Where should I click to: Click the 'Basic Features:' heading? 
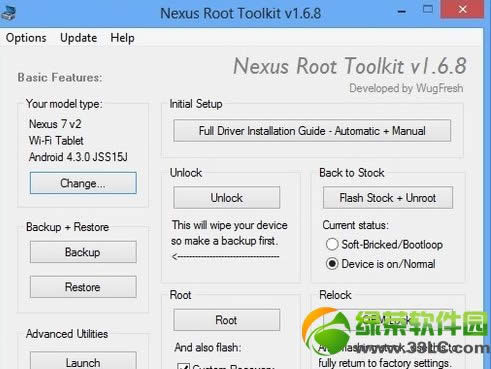[x=60, y=77]
